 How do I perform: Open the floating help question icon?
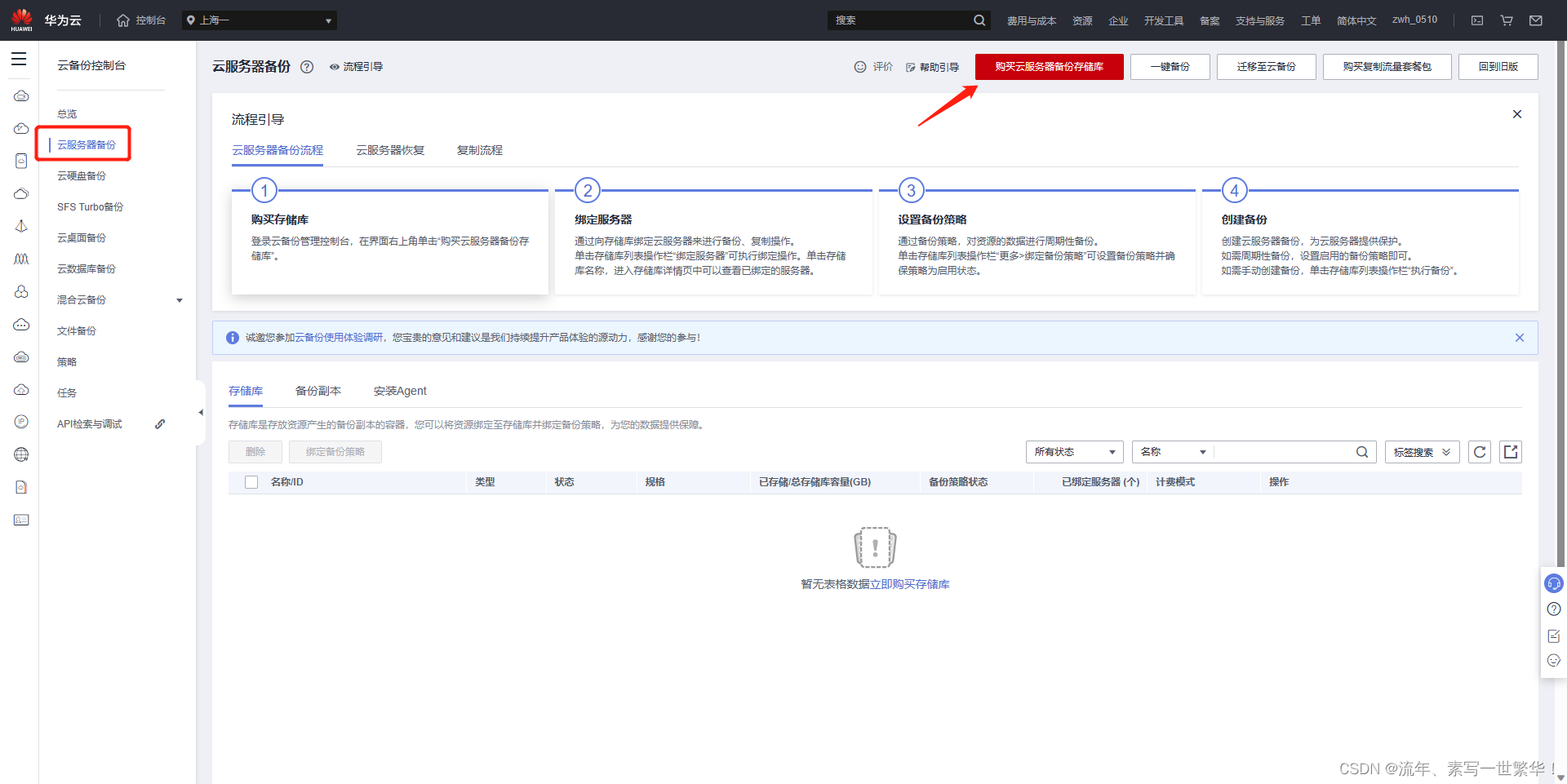[x=1554, y=609]
